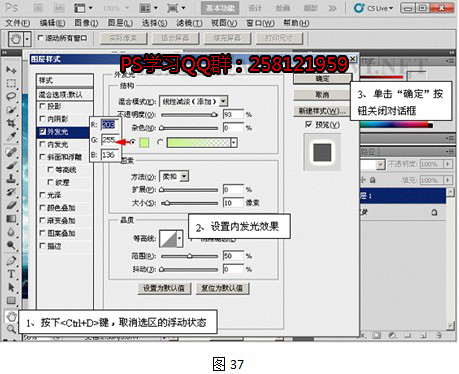Select the Brush tool
Viewport: 459px width, 374px height.
click(x=11, y=165)
